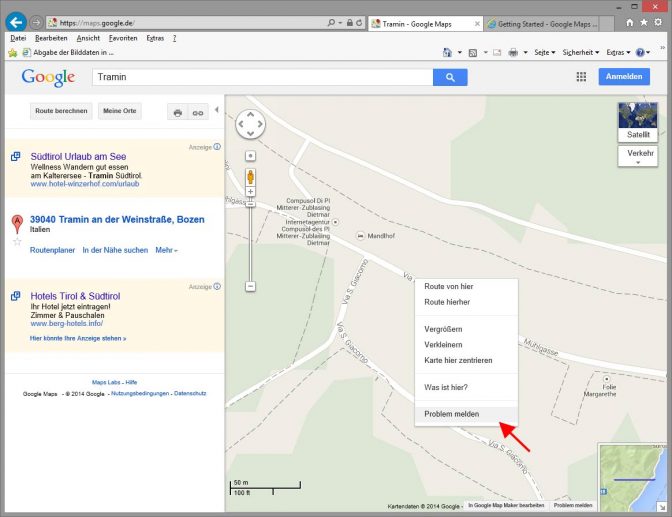
Task: Open the Sicherheit dropdown menu
Action: 581,52
